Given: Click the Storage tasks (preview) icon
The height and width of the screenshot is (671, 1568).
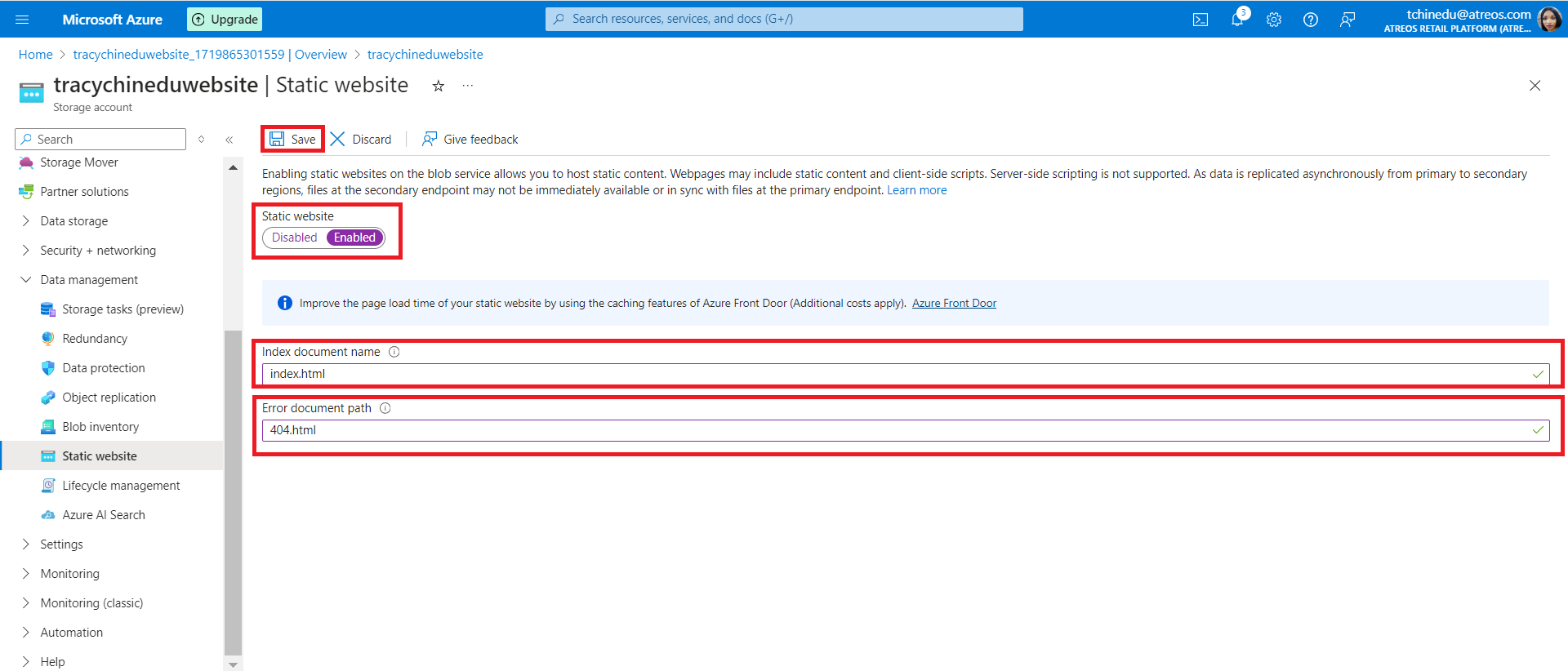Looking at the screenshot, I should pyautogui.click(x=48, y=309).
